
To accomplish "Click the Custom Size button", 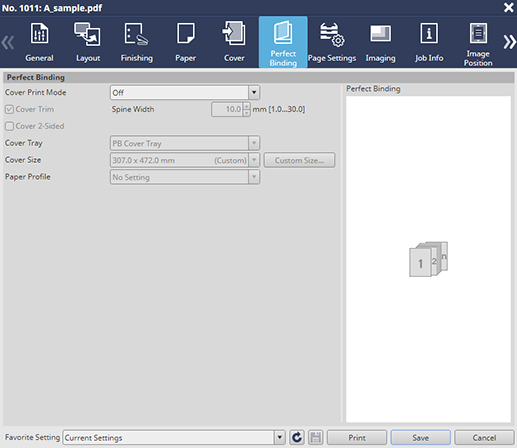I will pyautogui.click(x=299, y=160).
